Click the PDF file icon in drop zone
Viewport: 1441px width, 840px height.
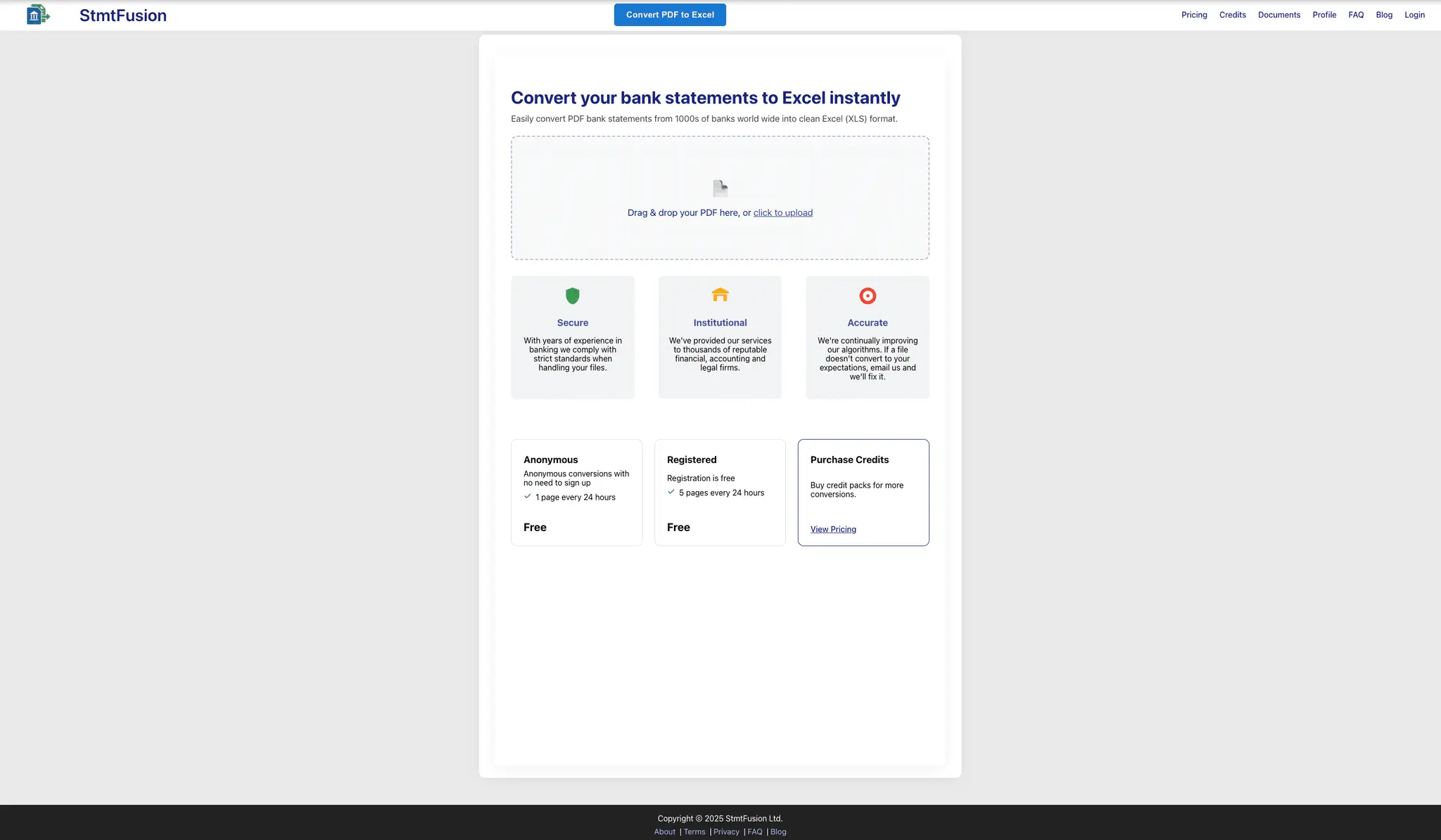tap(720, 189)
